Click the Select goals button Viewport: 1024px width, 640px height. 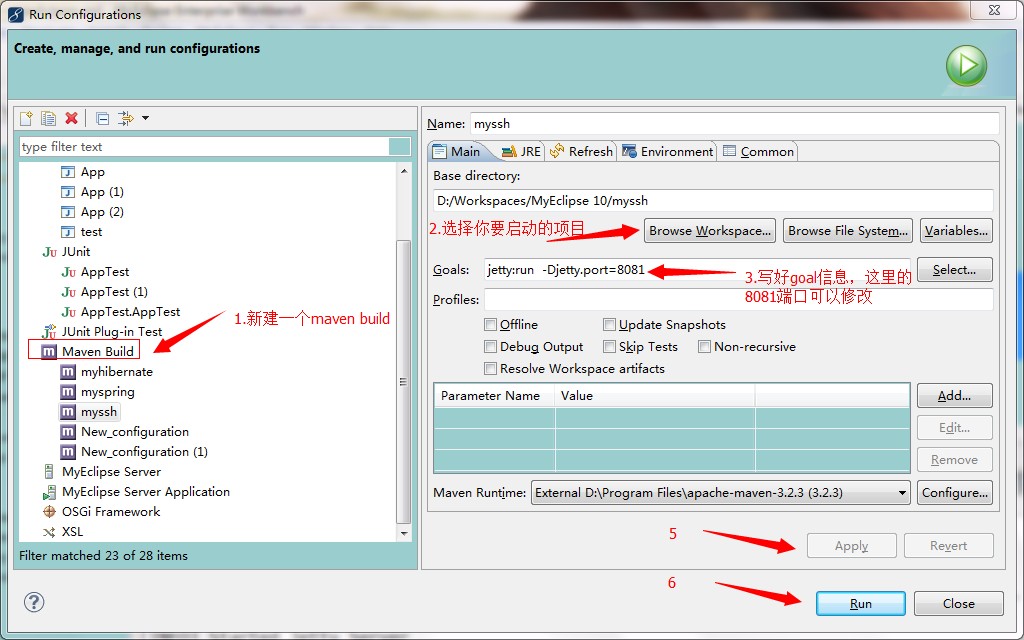click(x=955, y=270)
